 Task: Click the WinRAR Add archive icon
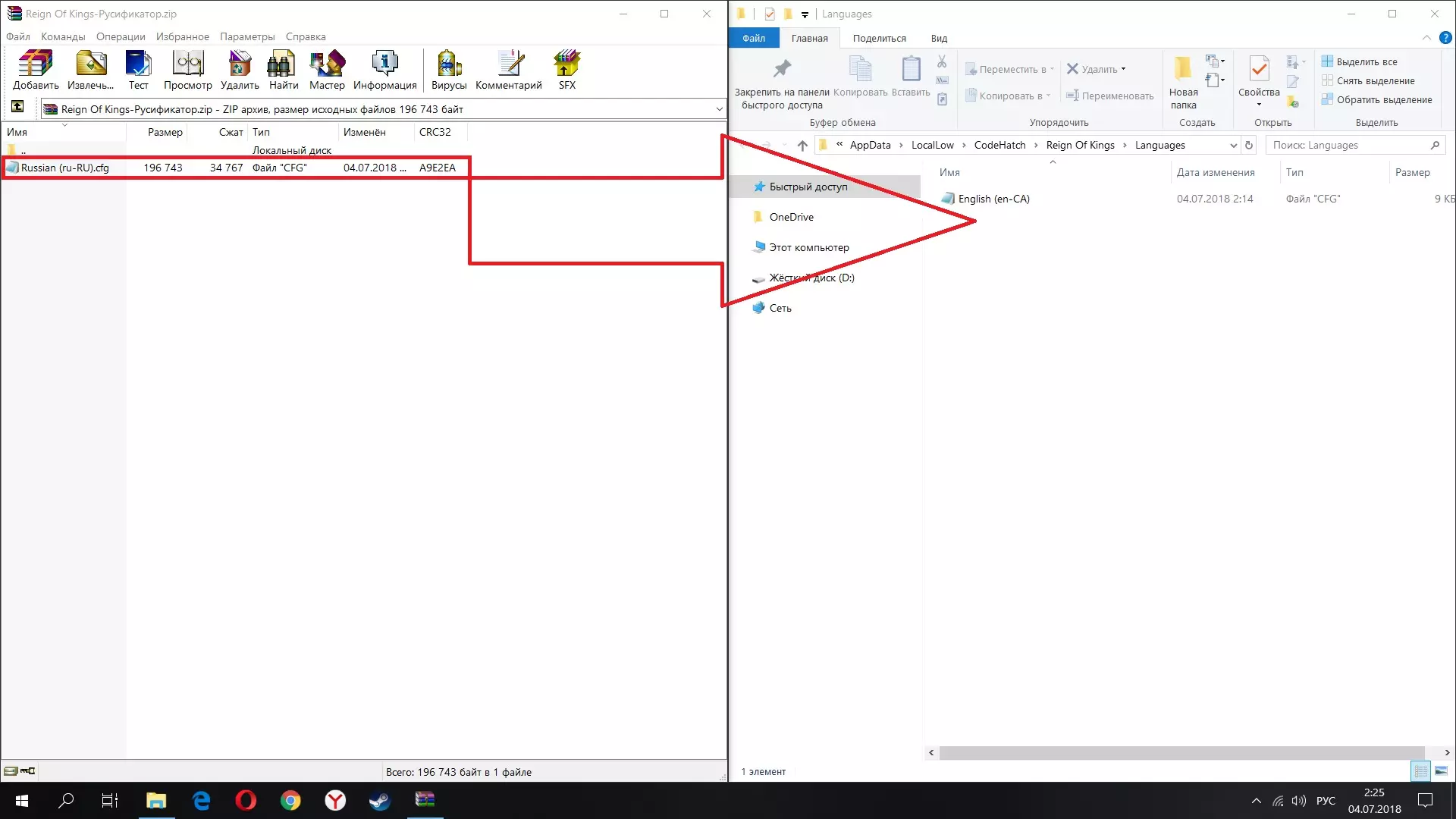[36, 65]
